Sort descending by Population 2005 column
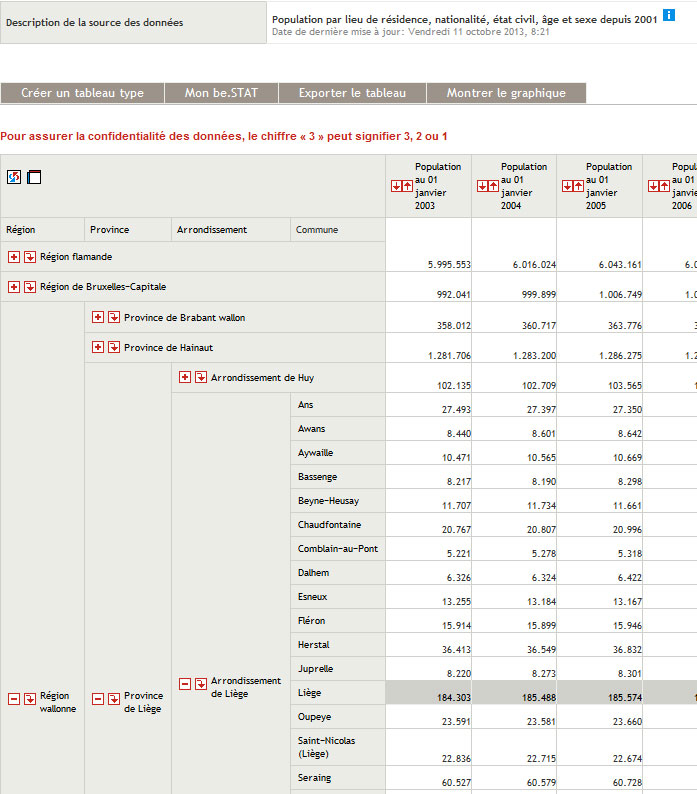This screenshot has height=794, width=697. [x=567, y=186]
